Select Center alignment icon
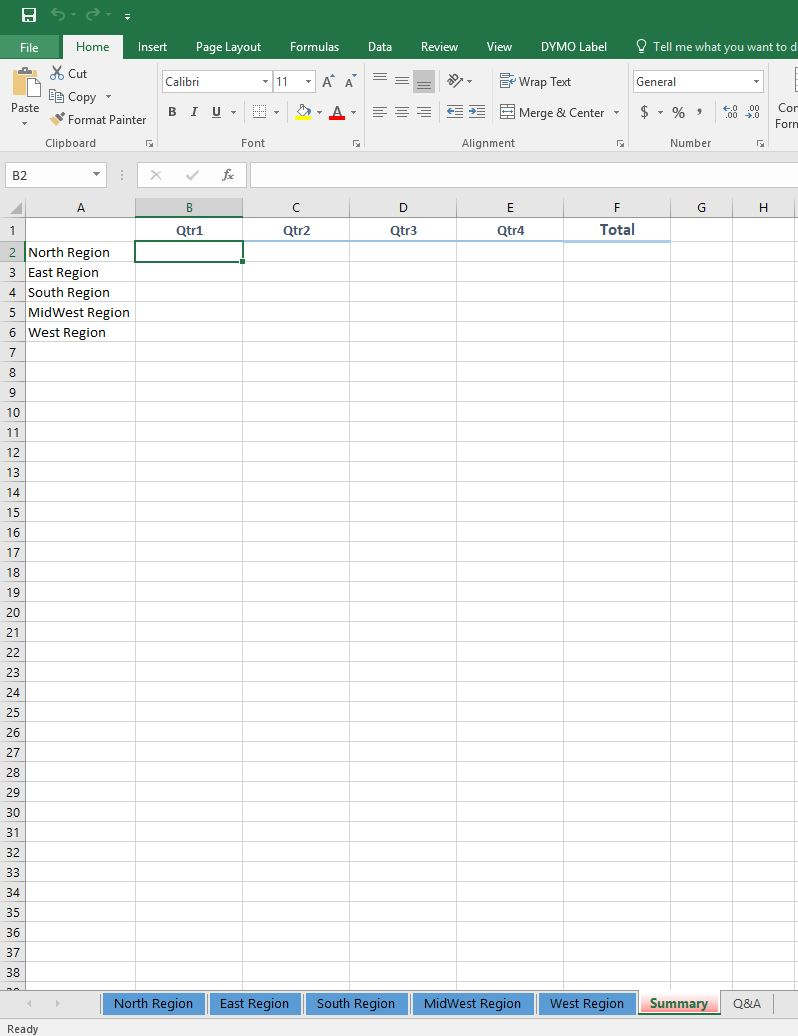 pos(402,112)
